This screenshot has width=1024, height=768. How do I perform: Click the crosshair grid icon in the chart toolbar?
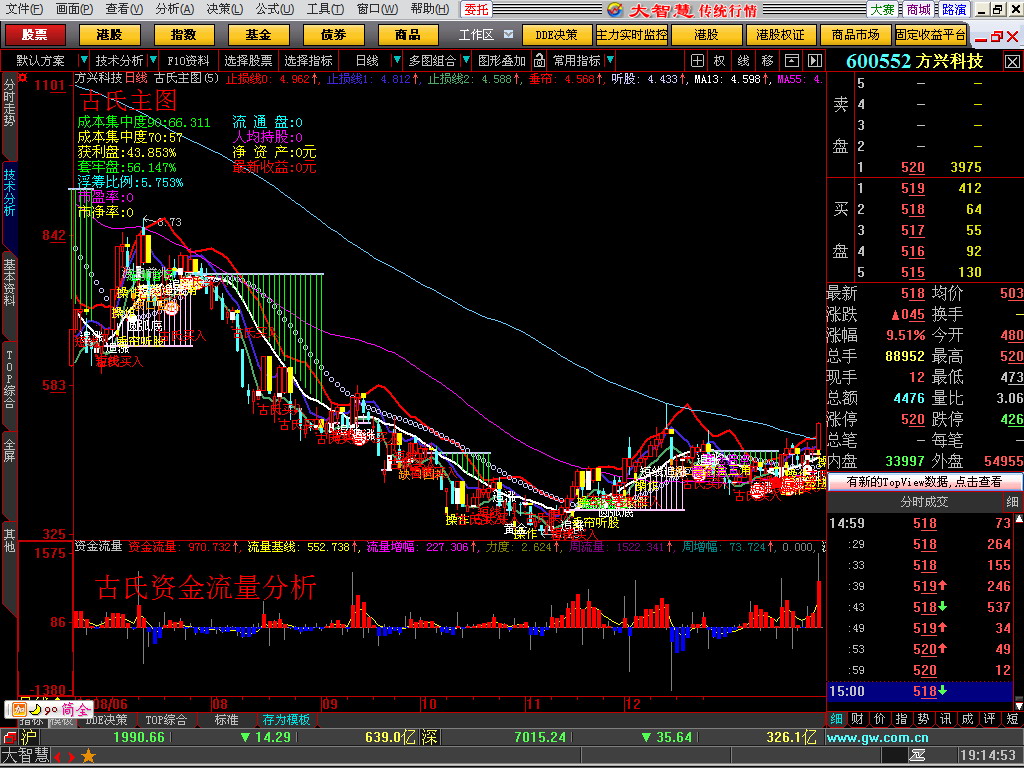click(697, 61)
